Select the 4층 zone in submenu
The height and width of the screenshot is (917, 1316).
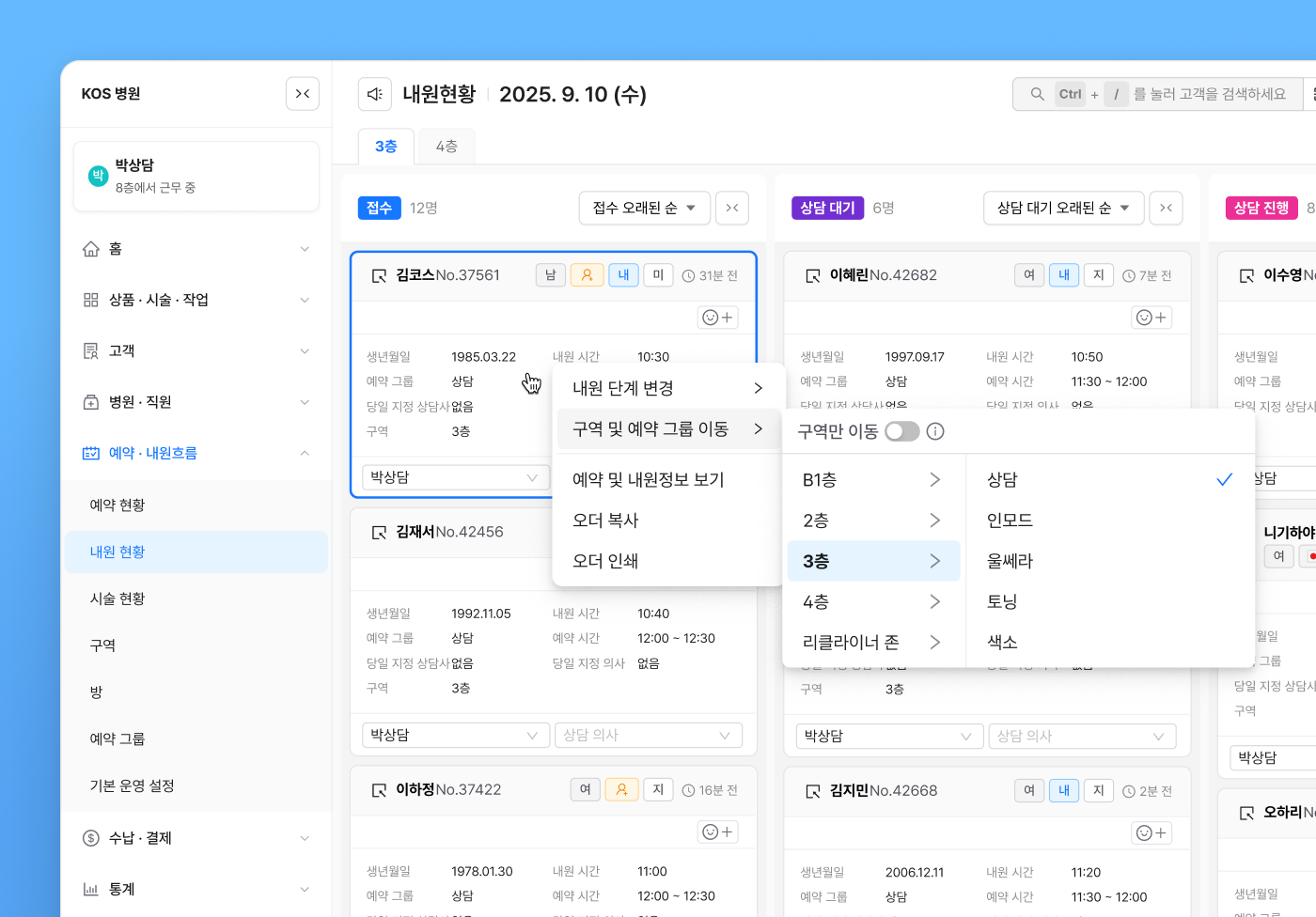(873, 601)
